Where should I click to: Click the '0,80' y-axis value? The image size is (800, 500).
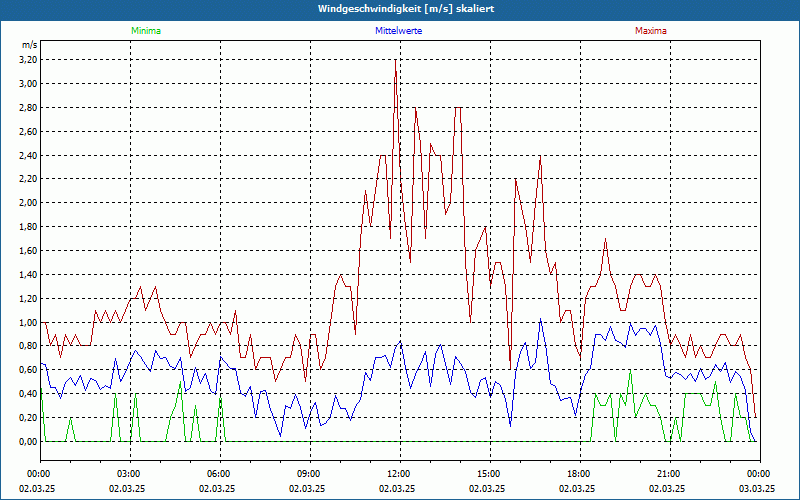[x=28, y=346]
